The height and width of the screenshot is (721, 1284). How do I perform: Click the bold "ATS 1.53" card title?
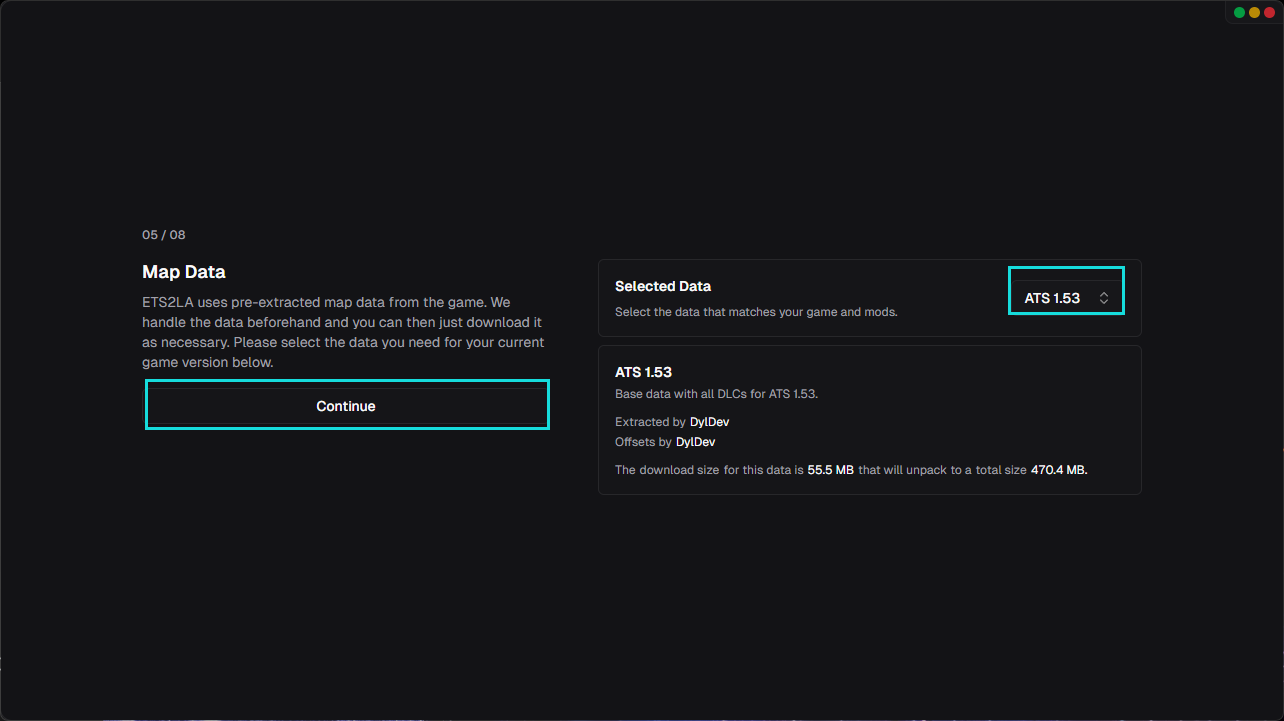(643, 372)
